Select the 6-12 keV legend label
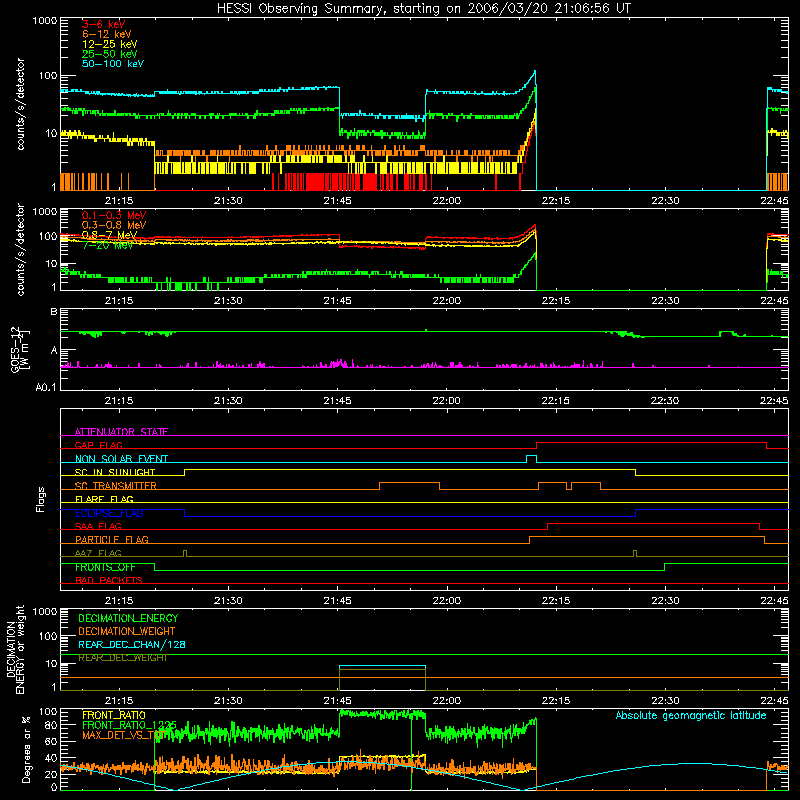 pyautogui.click(x=107, y=34)
